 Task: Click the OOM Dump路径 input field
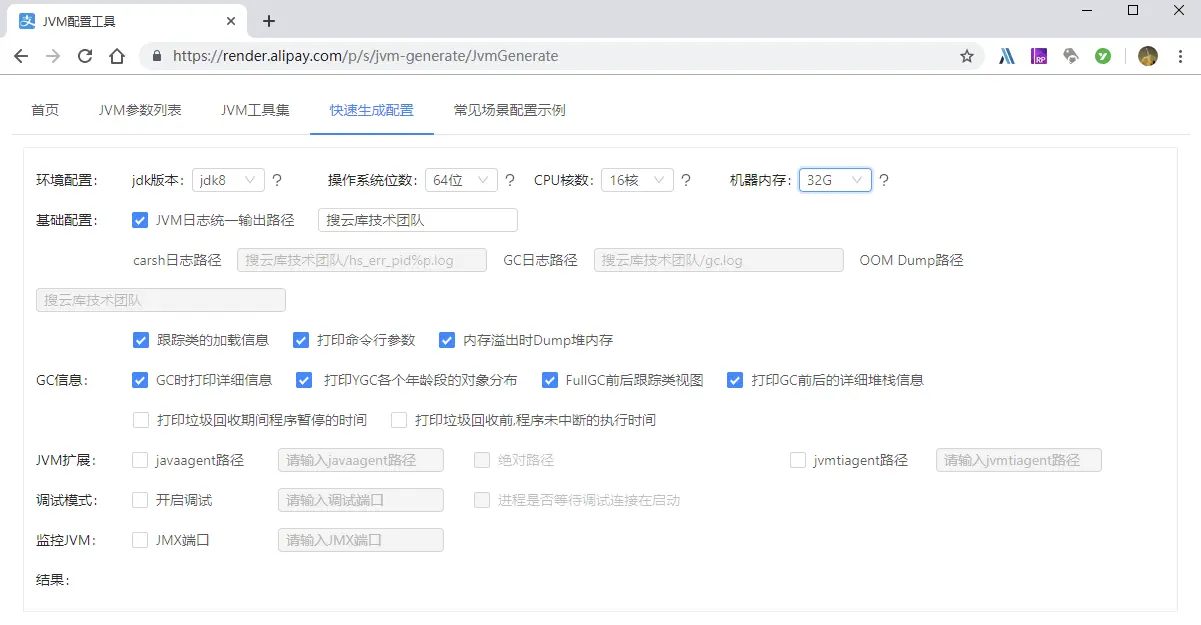pyautogui.click(x=161, y=300)
